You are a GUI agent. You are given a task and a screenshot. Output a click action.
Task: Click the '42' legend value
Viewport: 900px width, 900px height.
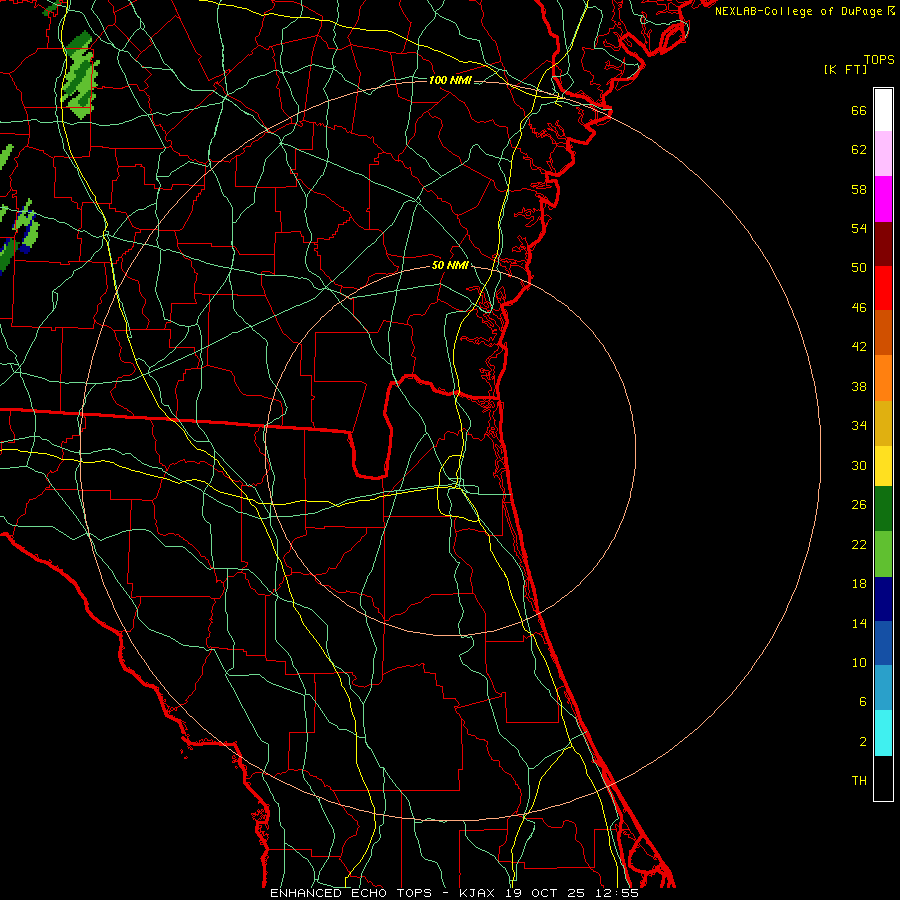859,347
